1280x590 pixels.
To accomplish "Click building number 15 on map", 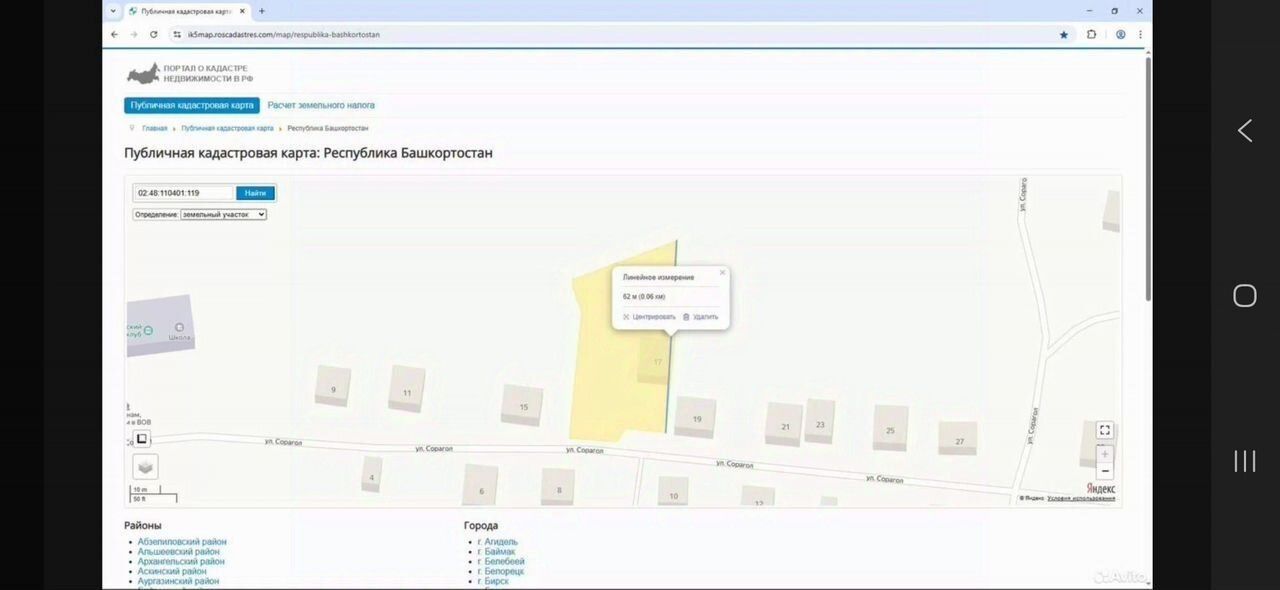I will point(523,406).
